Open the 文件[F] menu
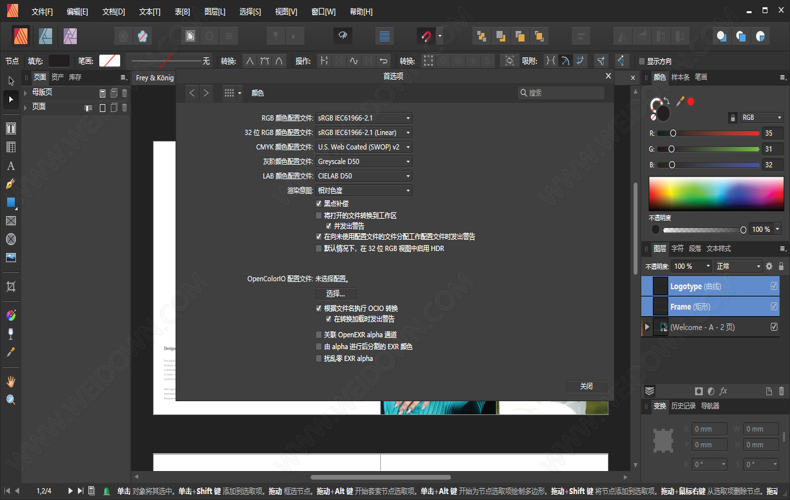Image resolution: width=790 pixels, height=500 pixels. [42, 12]
